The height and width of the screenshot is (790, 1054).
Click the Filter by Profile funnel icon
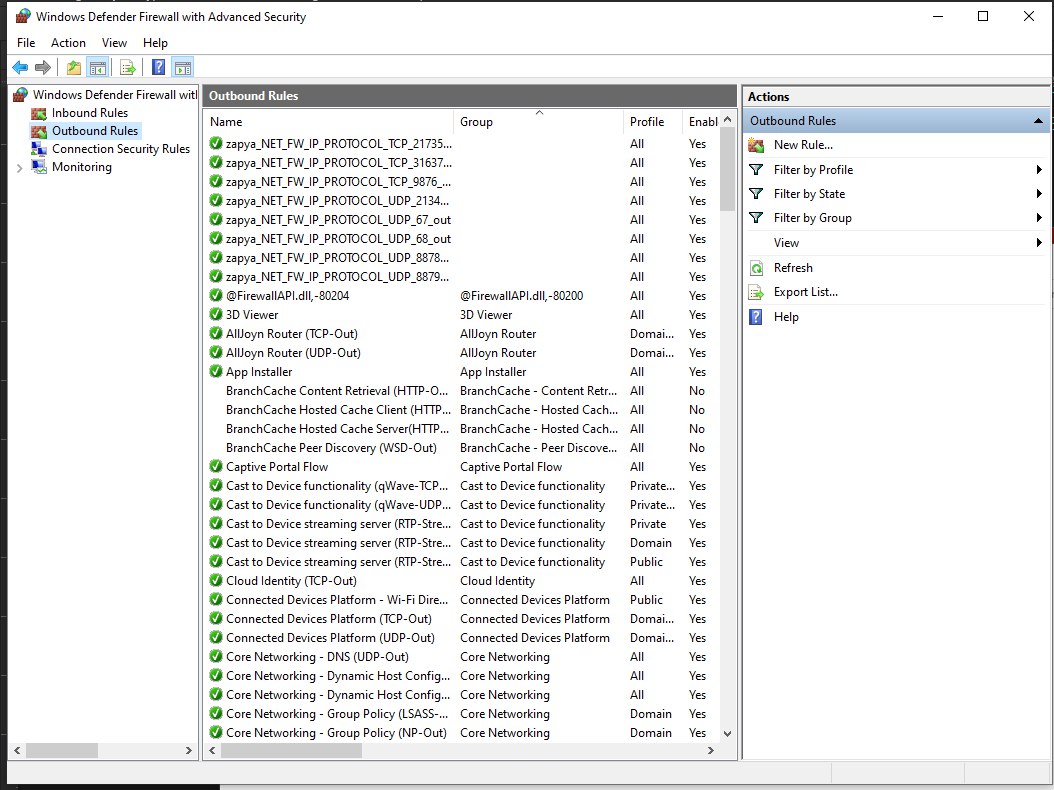[x=756, y=169]
